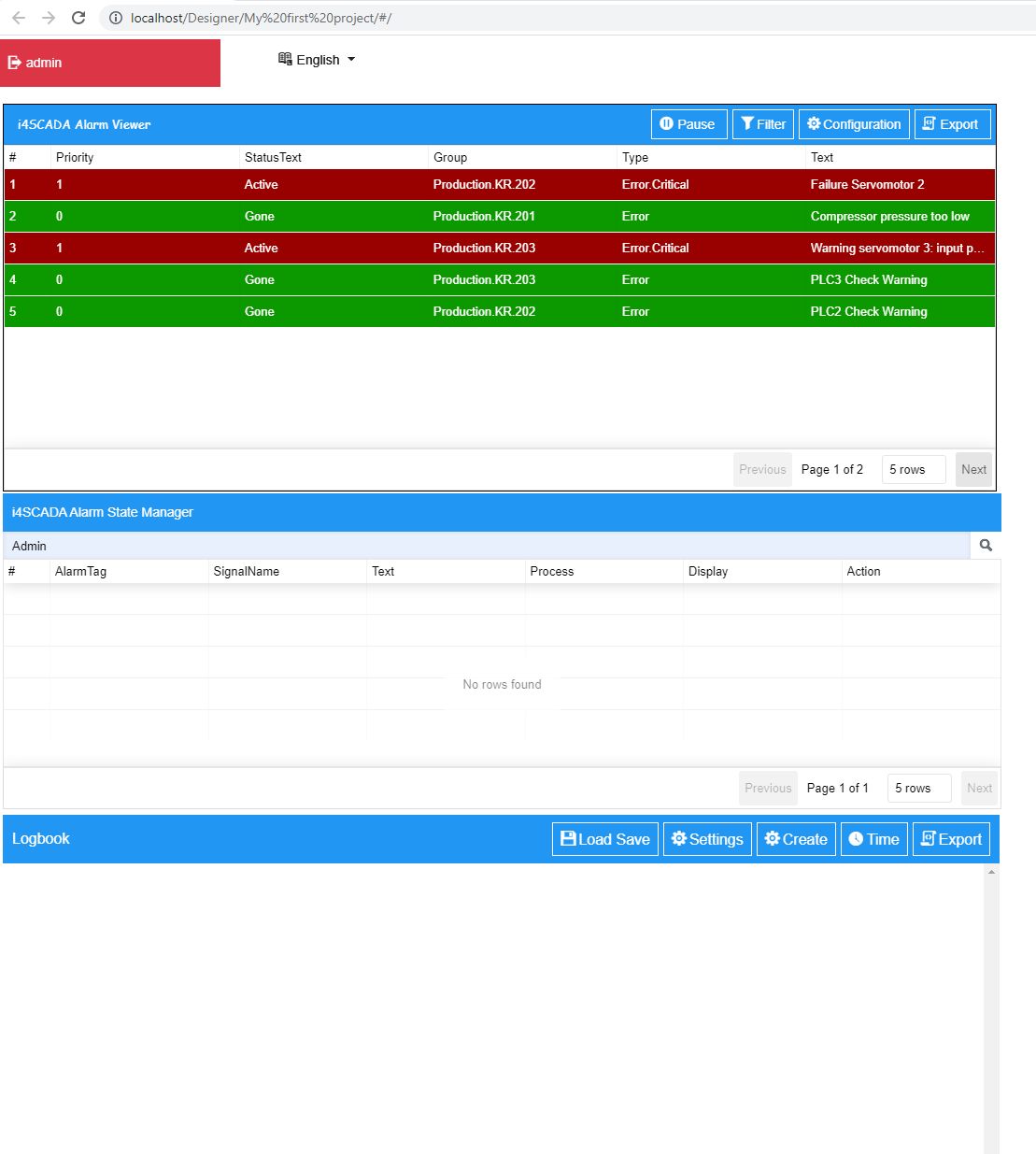
Task: Pause the alarm viewer
Action: click(x=688, y=124)
